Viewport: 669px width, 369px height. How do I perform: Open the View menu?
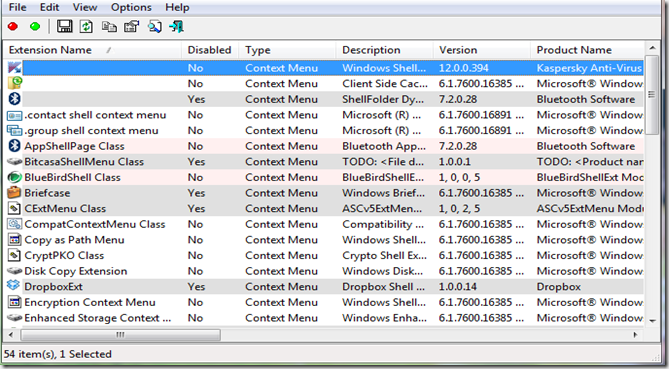coord(84,7)
